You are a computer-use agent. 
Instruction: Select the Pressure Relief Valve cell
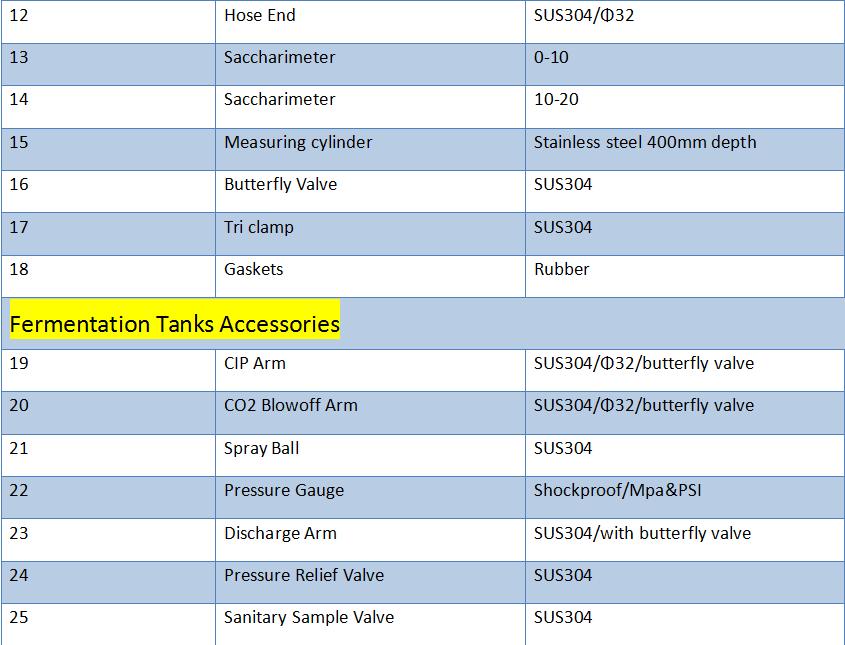[x=304, y=576]
